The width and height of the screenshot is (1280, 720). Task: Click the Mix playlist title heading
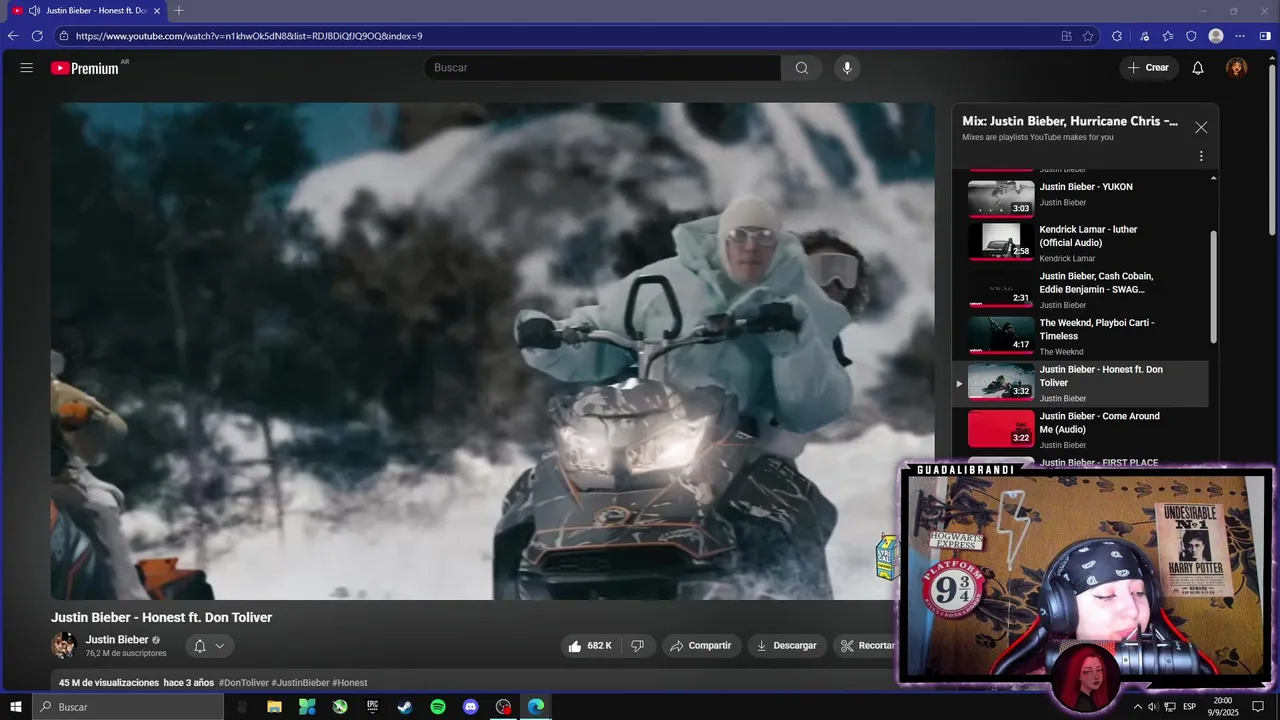tap(1070, 121)
